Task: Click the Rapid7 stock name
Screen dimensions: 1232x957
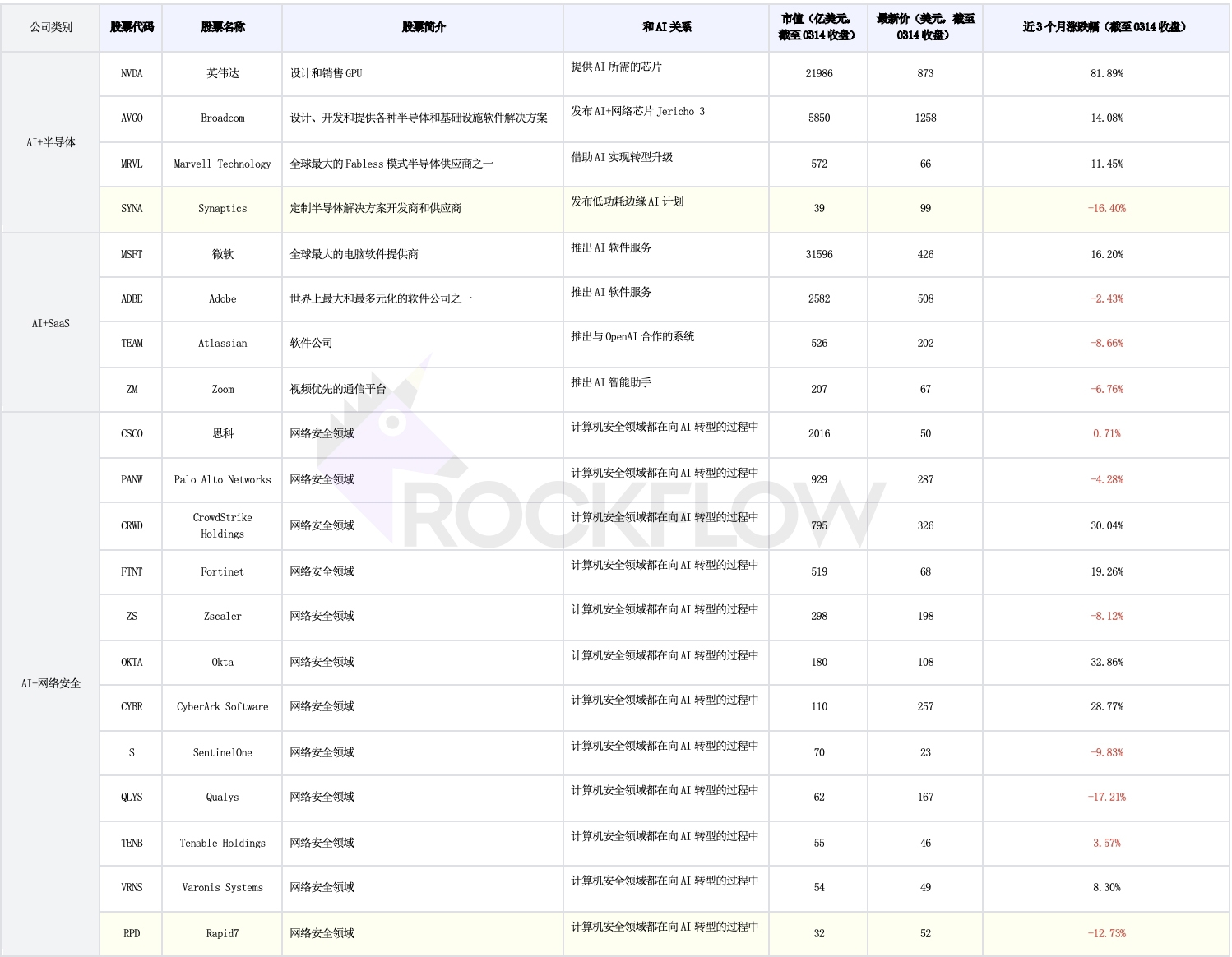Action: click(x=223, y=934)
